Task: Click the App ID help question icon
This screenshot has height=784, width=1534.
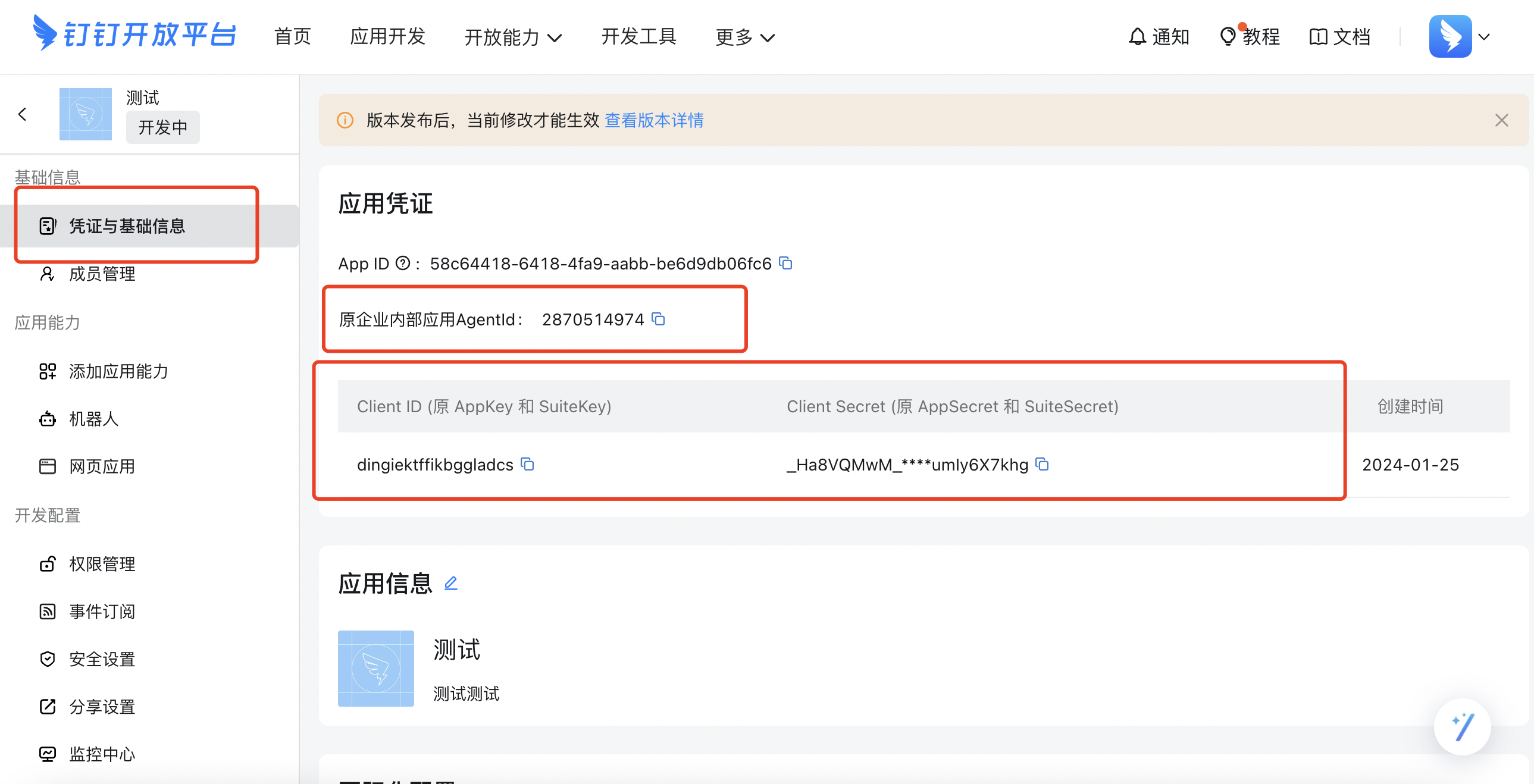Action: coord(403,263)
